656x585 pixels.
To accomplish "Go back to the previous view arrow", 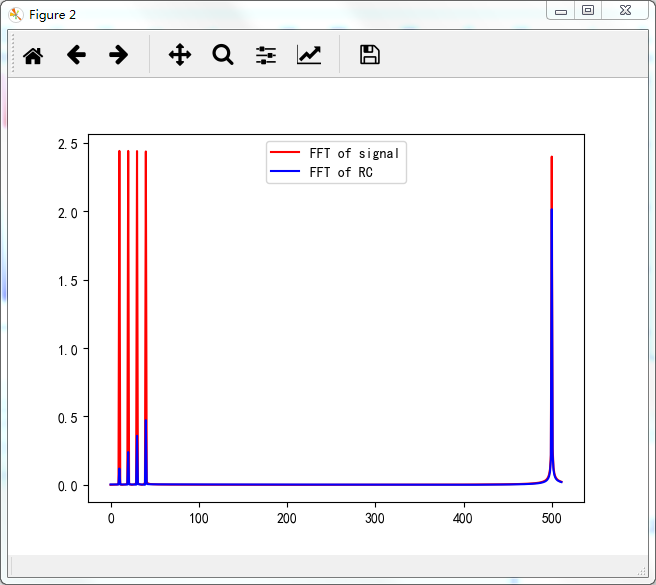I will click(x=76, y=55).
